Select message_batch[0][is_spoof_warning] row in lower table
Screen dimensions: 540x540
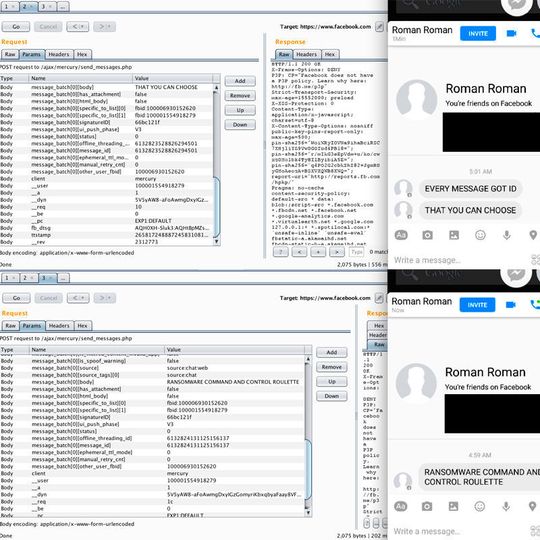point(152,361)
